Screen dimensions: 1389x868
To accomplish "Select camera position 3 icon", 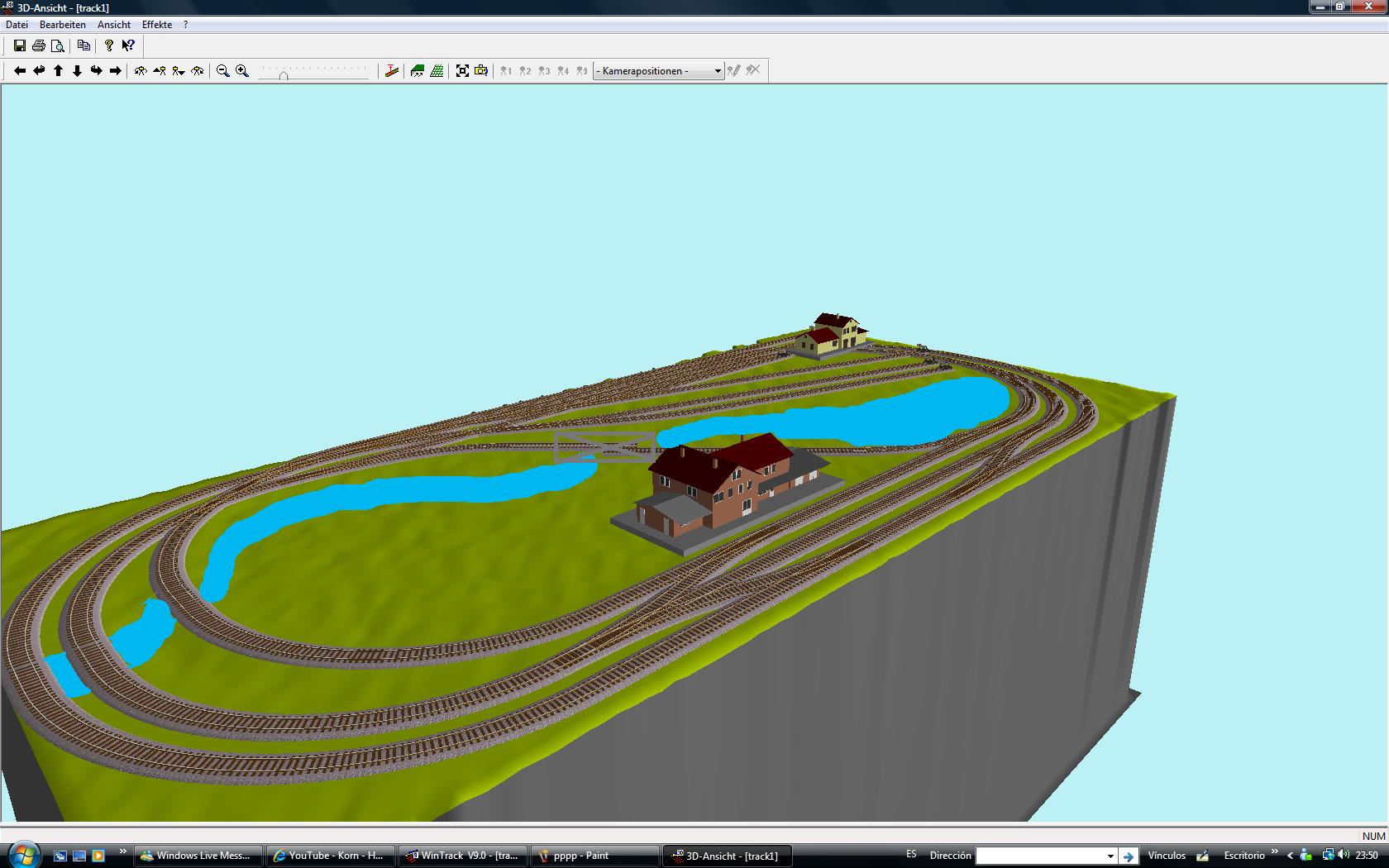I will pyautogui.click(x=544, y=71).
